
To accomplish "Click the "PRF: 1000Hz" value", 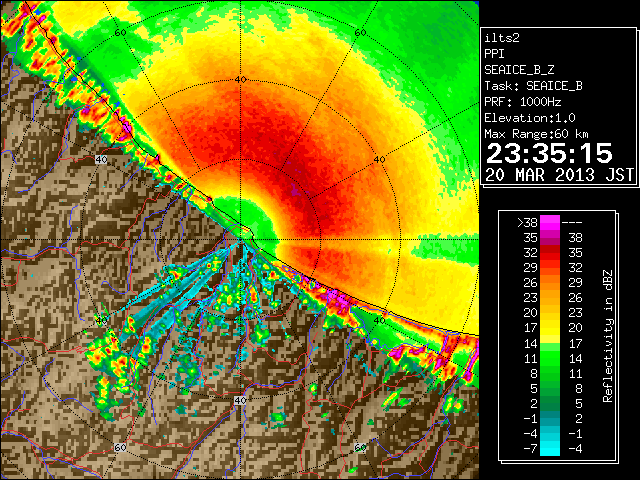I will click(x=522, y=102).
